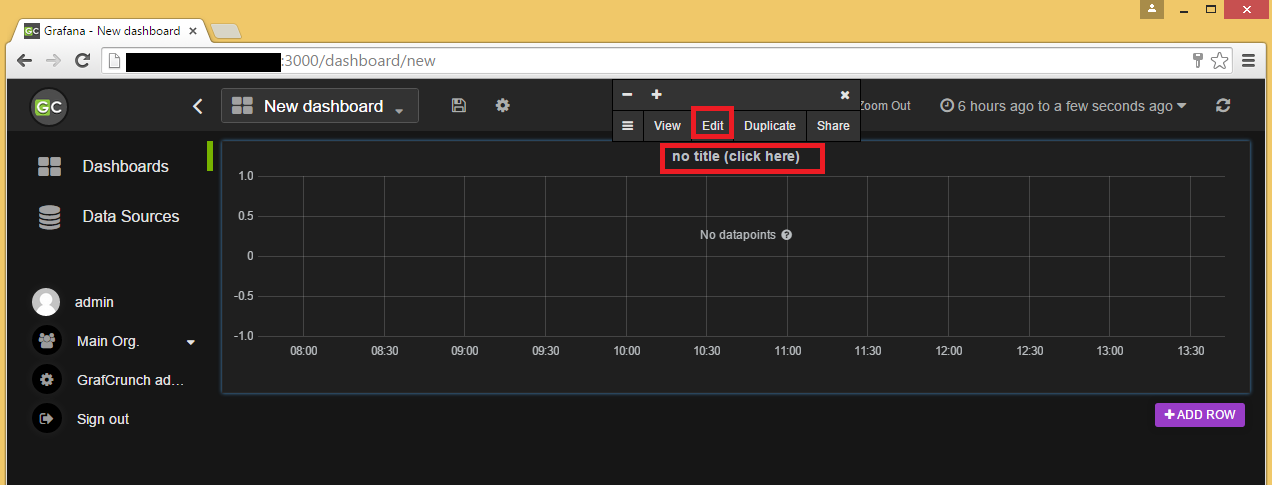Screen dimensions: 1272x485
Task: Open a new browser tab
Action: tap(225, 31)
